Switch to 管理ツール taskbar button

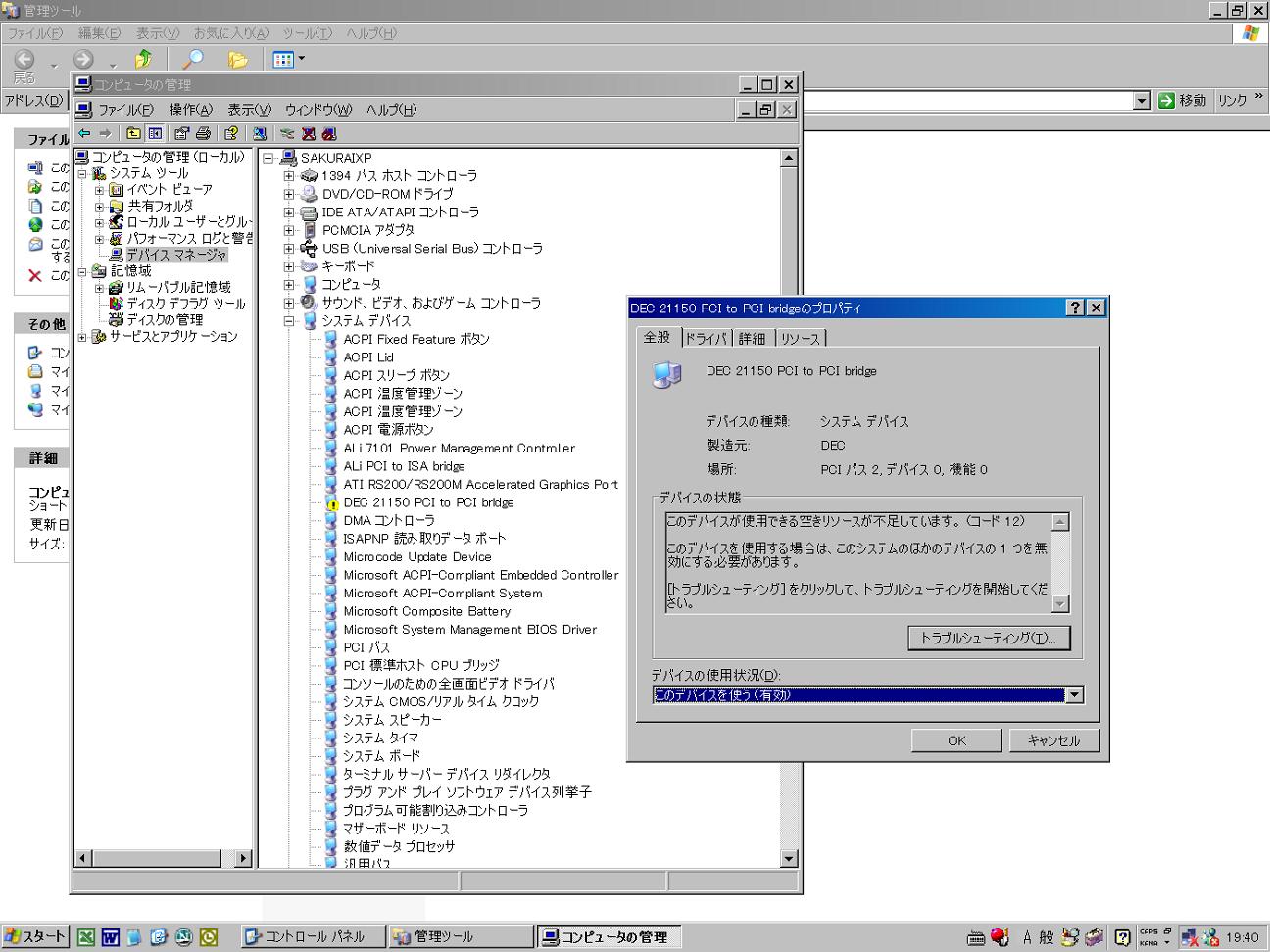[x=461, y=937]
